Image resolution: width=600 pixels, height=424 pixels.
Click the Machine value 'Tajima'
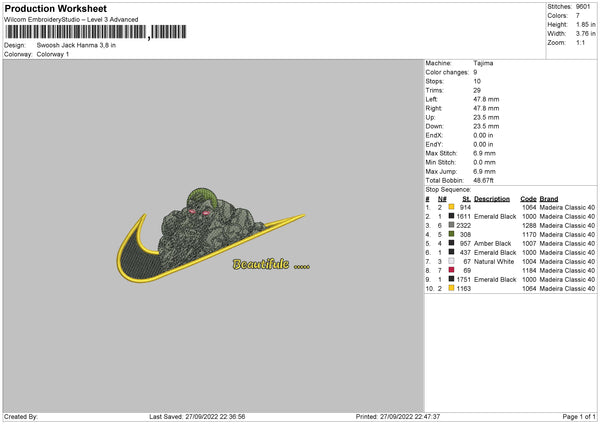(483, 63)
